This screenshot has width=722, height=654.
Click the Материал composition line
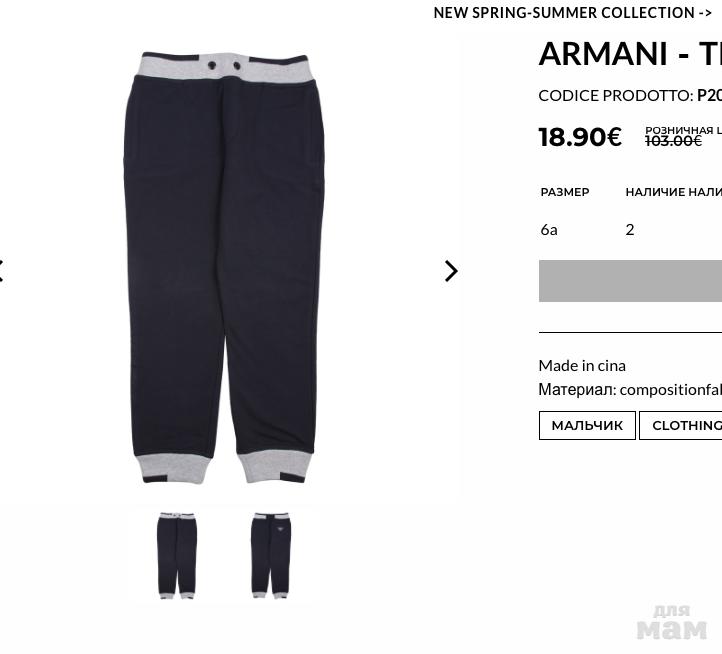(630, 390)
